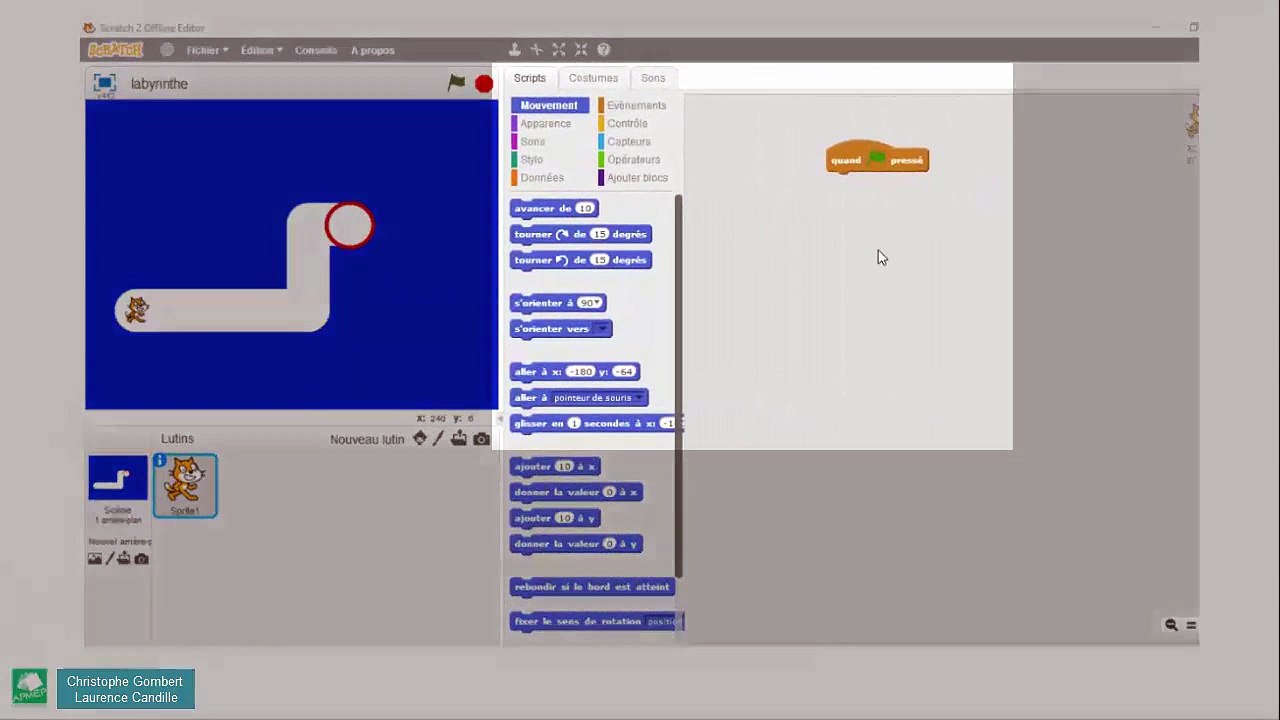Select the Ajouter blocs category
The image size is (1280, 720).
click(x=637, y=177)
